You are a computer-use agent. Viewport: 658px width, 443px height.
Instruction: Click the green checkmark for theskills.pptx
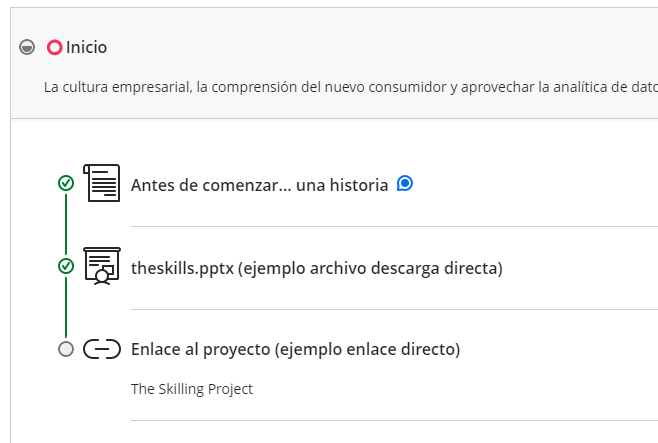tap(66, 266)
